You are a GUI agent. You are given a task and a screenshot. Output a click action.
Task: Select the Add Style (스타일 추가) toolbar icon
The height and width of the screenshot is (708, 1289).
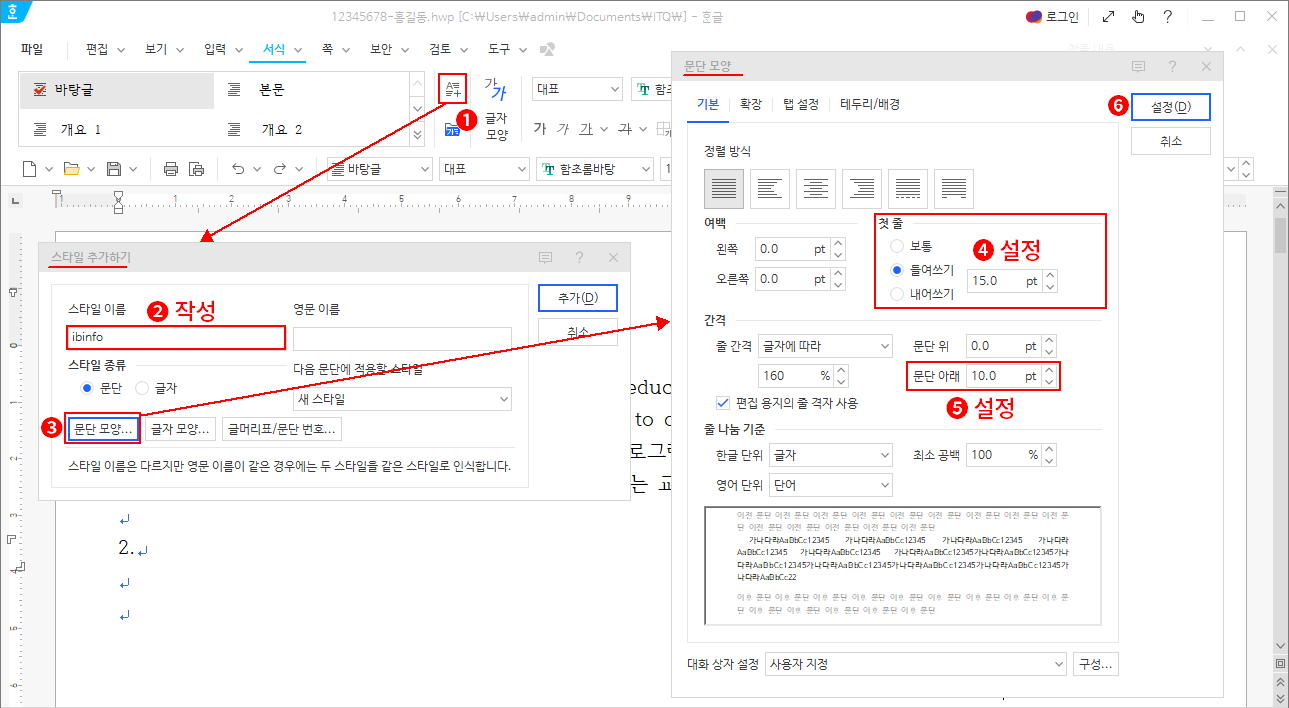coord(451,88)
